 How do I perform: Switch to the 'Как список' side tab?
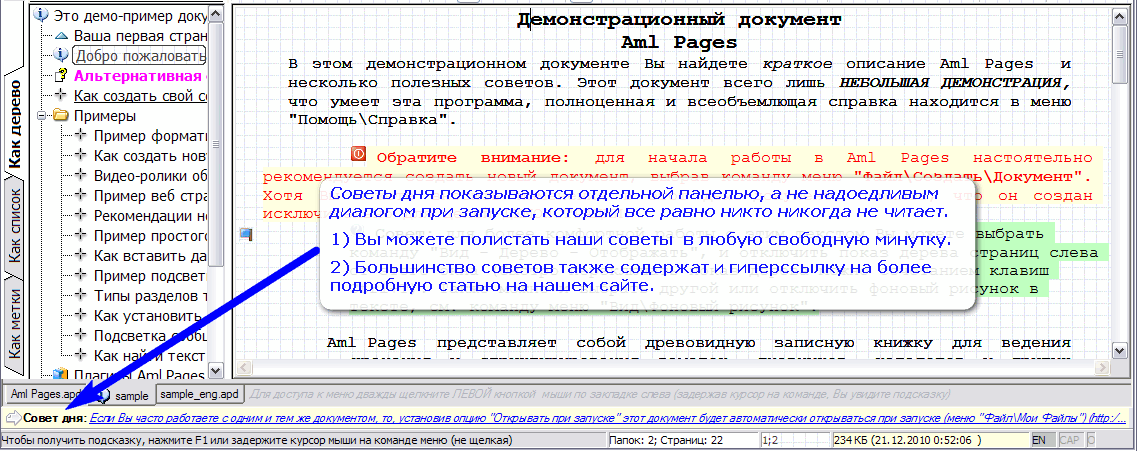click(x=15, y=226)
